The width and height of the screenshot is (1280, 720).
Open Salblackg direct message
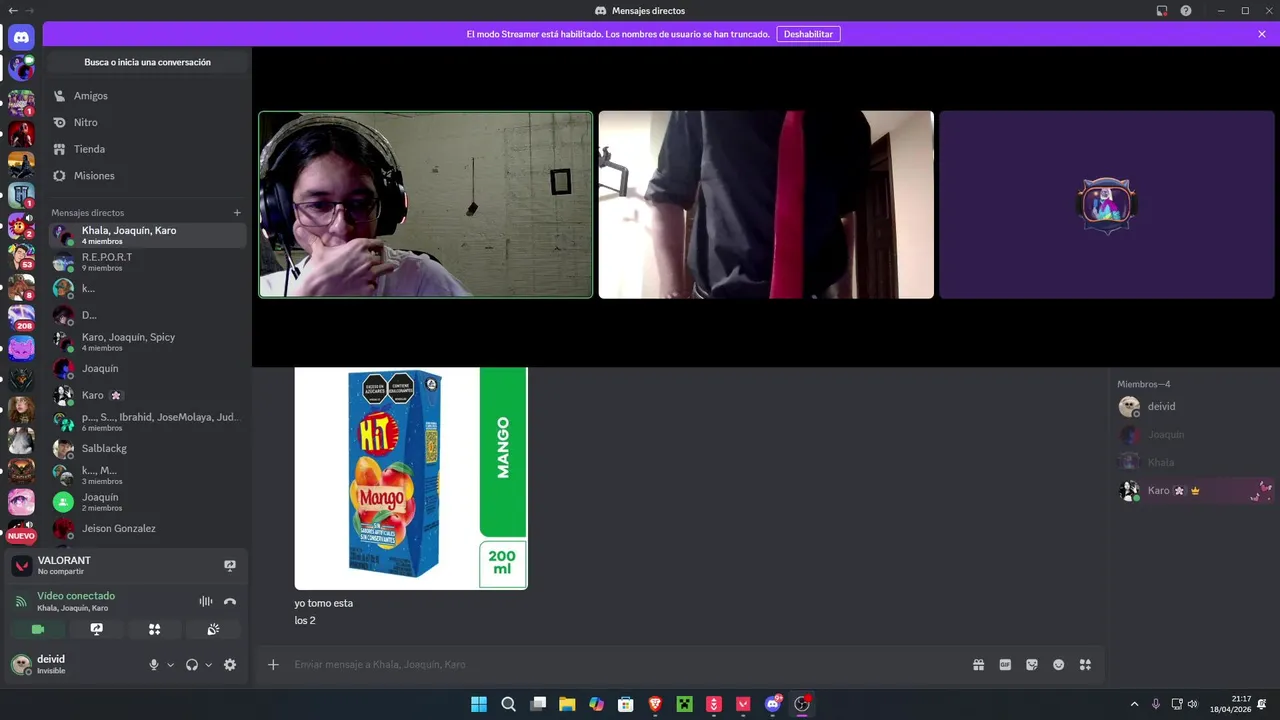point(148,449)
